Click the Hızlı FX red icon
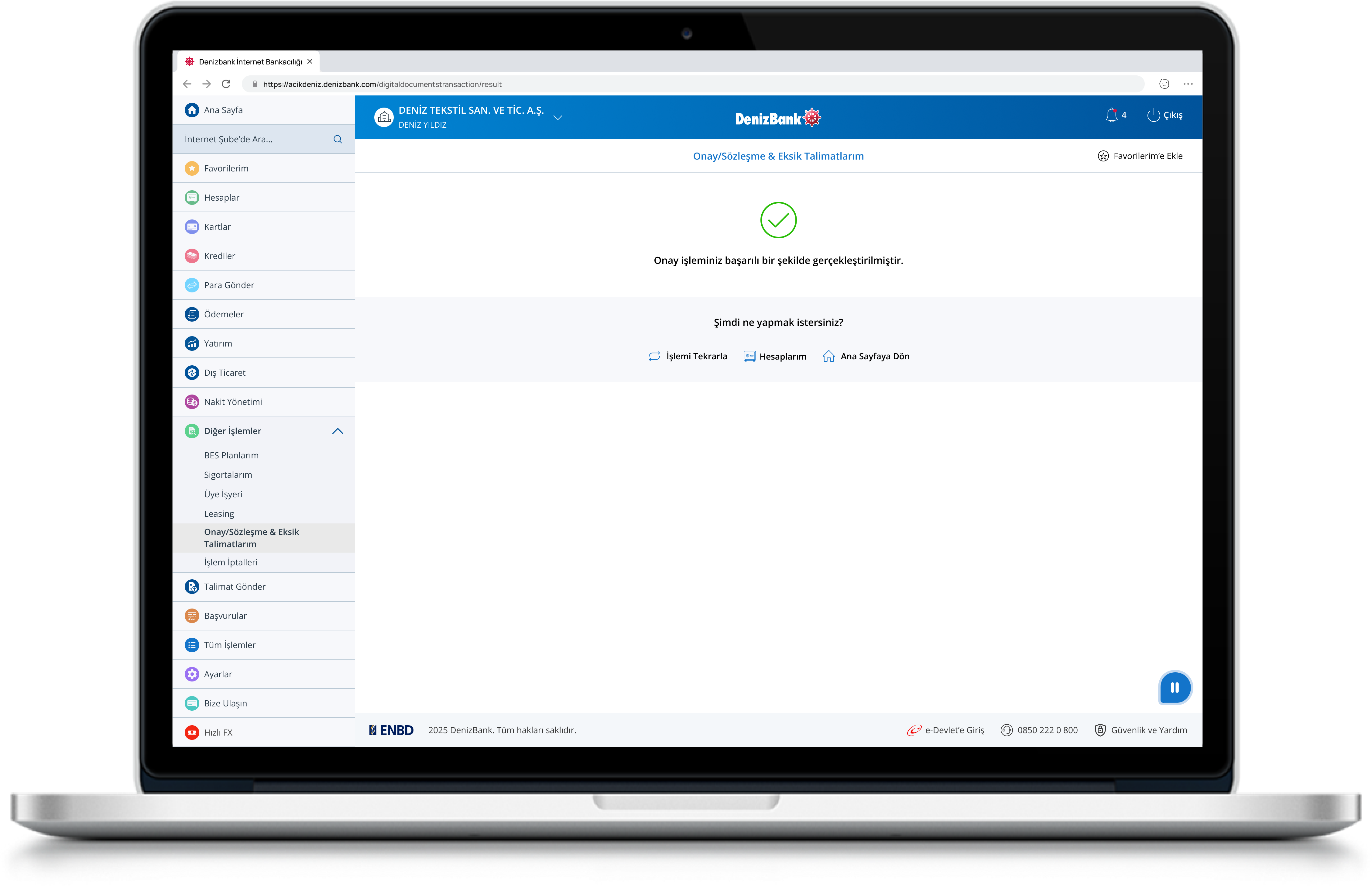 [x=192, y=732]
